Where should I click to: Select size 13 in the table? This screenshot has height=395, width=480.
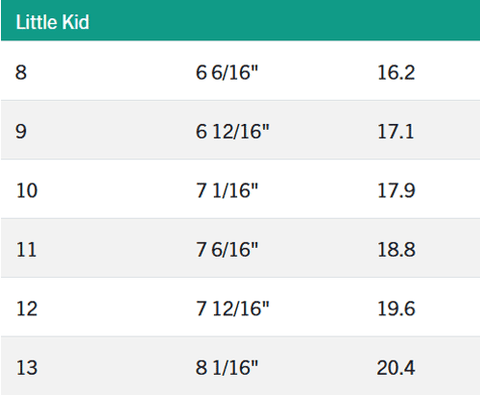(x=27, y=368)
